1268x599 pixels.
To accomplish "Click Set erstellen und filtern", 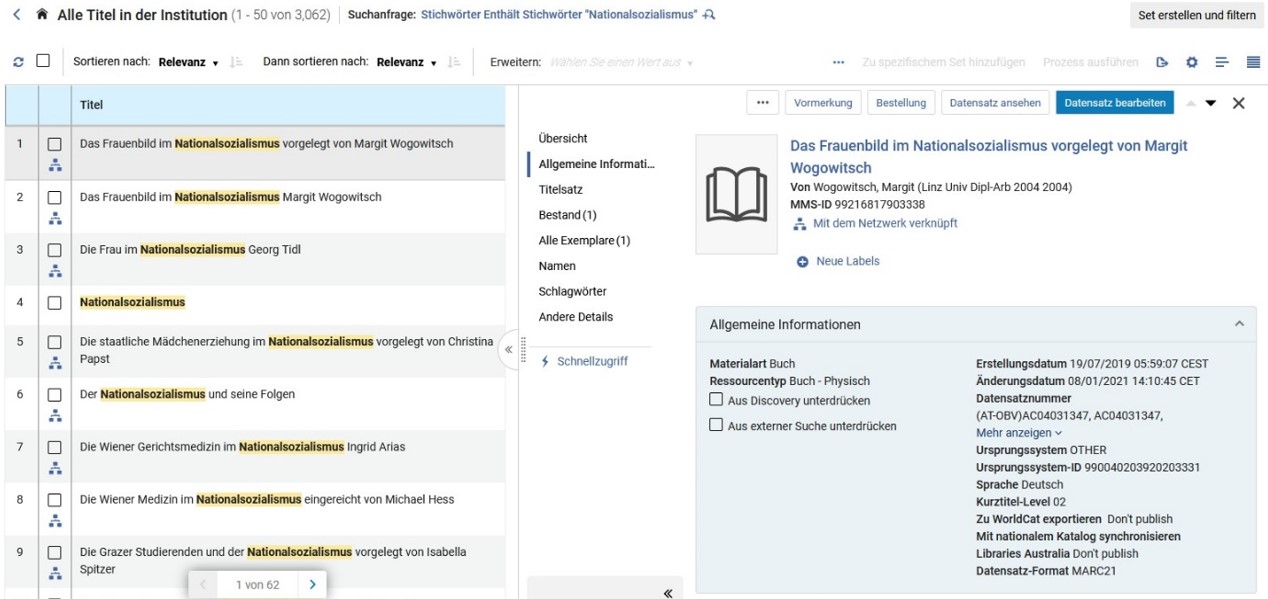I will pyautogui.click(x=1197, y=15).
